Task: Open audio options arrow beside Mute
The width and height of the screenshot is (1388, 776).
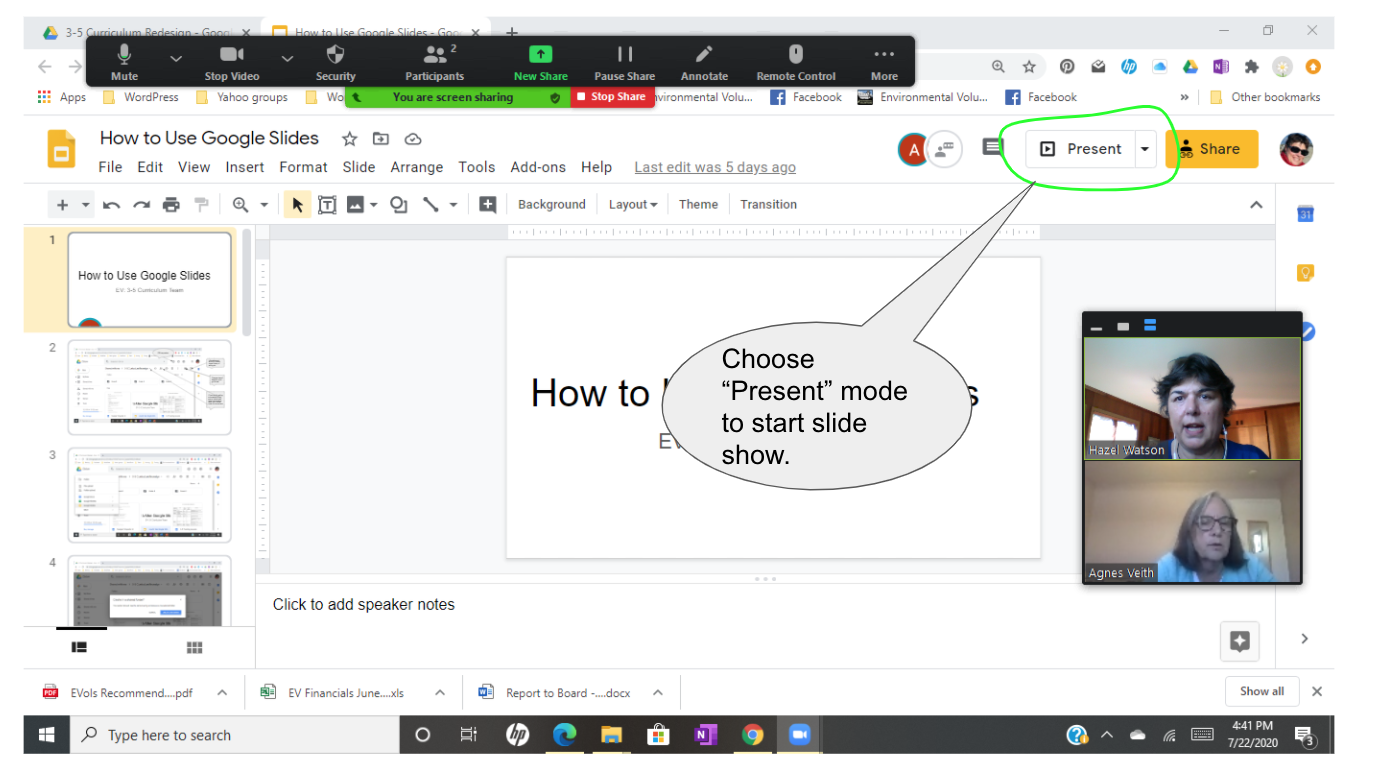Action: tap(176, 59)
